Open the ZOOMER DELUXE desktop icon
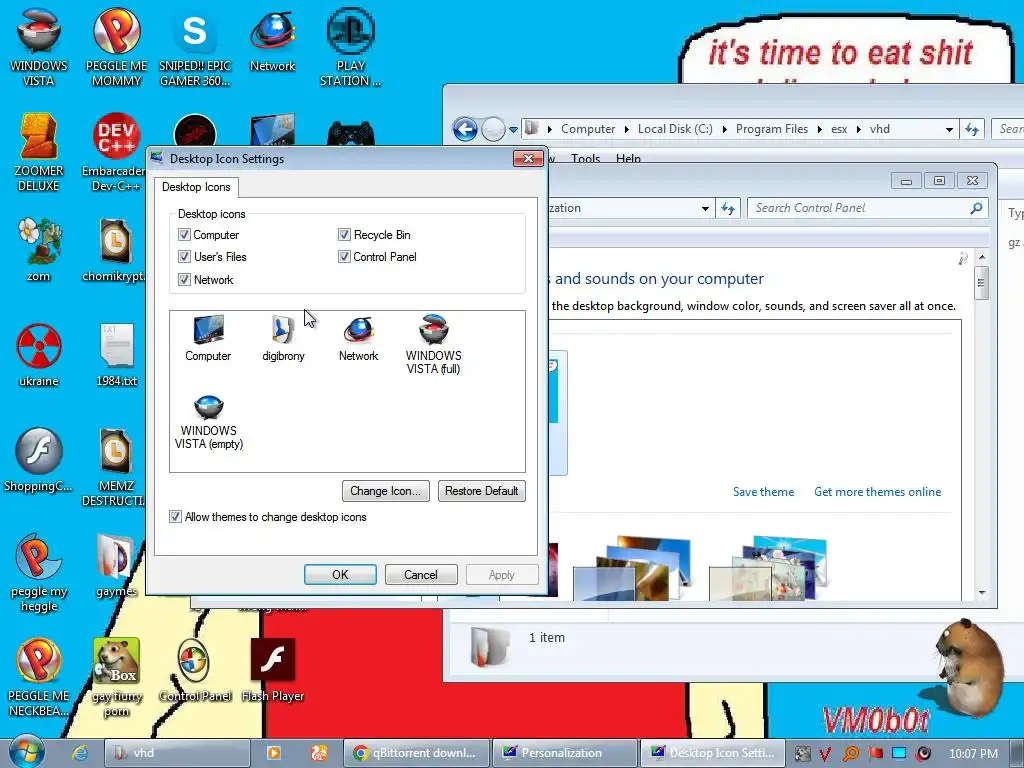Viewport: 1024px width, 768px height. click(39, 152)
